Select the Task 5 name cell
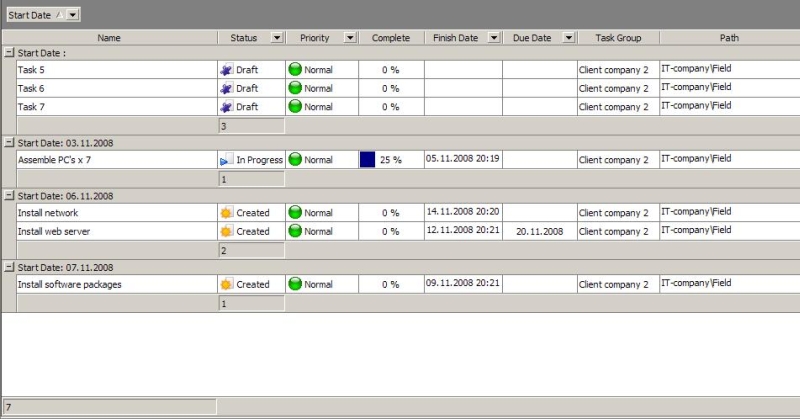This screenshot has width=800, height=419. (117, 70)
